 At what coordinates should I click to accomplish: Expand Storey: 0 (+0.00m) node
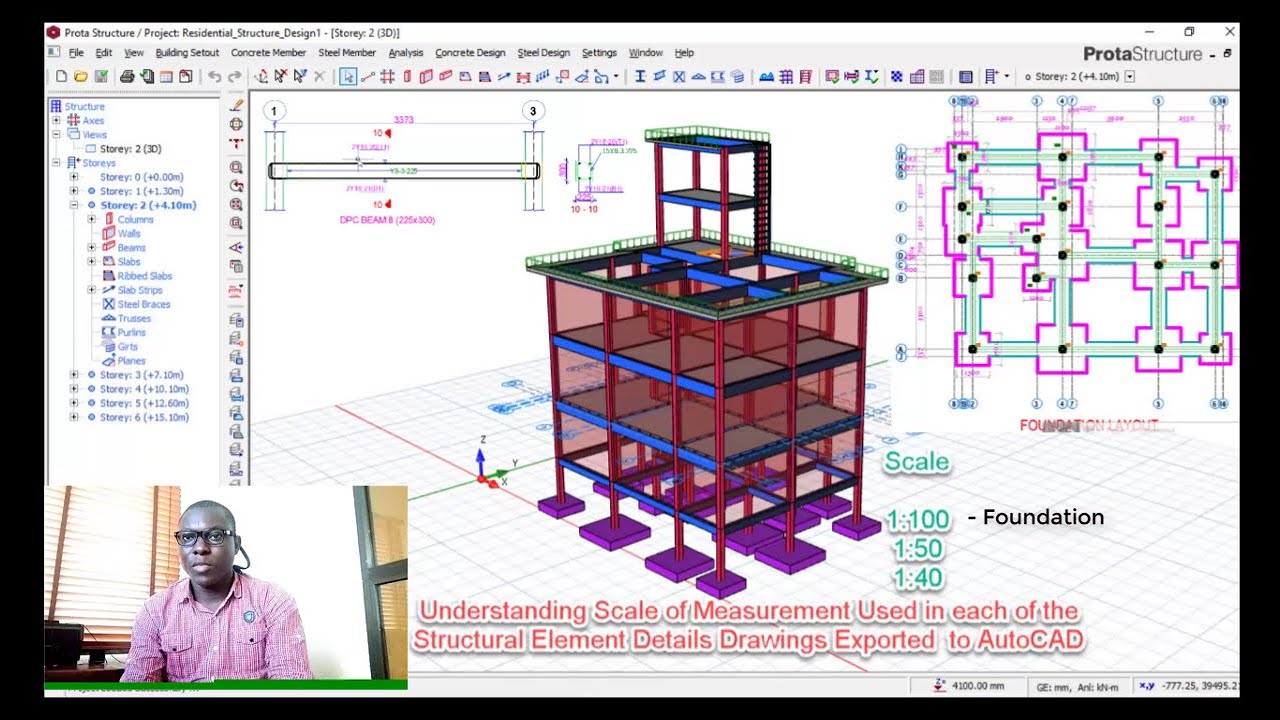point(74,177)
